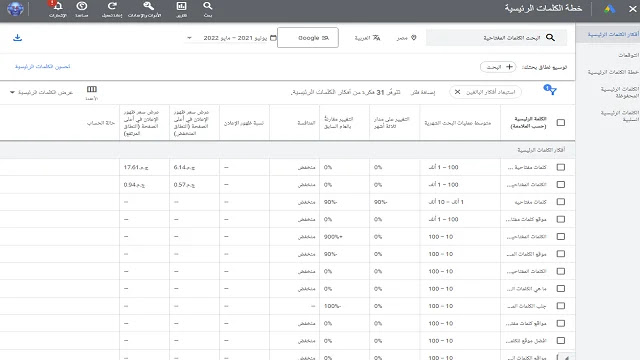This screenshot has width=640, height=360.
Task: Change the language العربية selector
Action: 367,38
